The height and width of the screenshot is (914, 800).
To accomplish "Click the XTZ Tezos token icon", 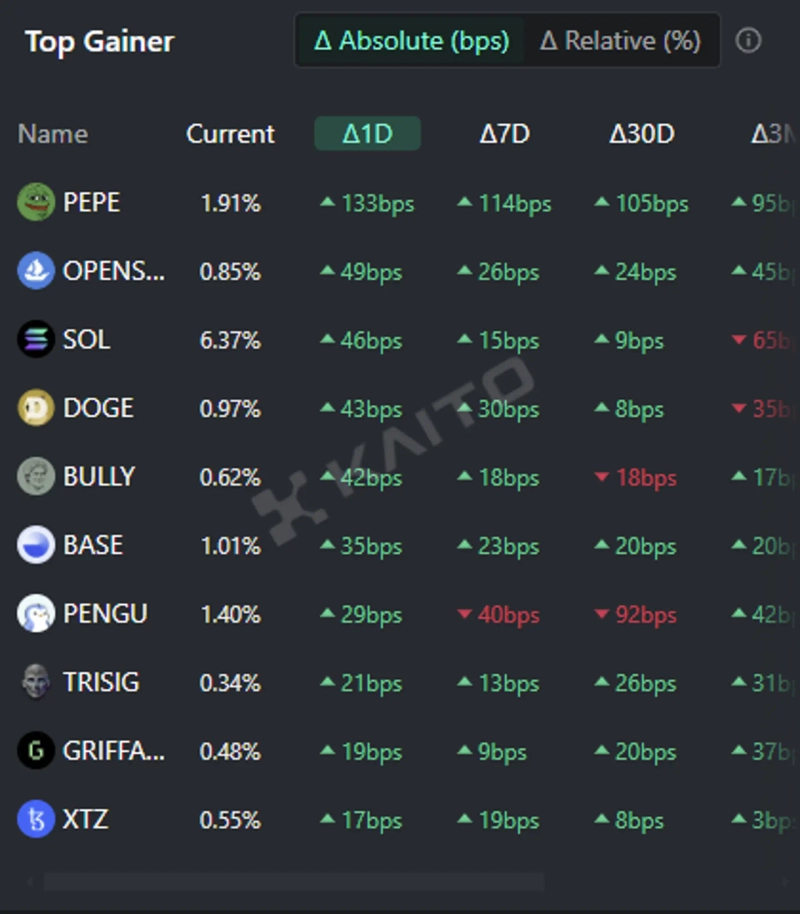I will pos(36,820).
